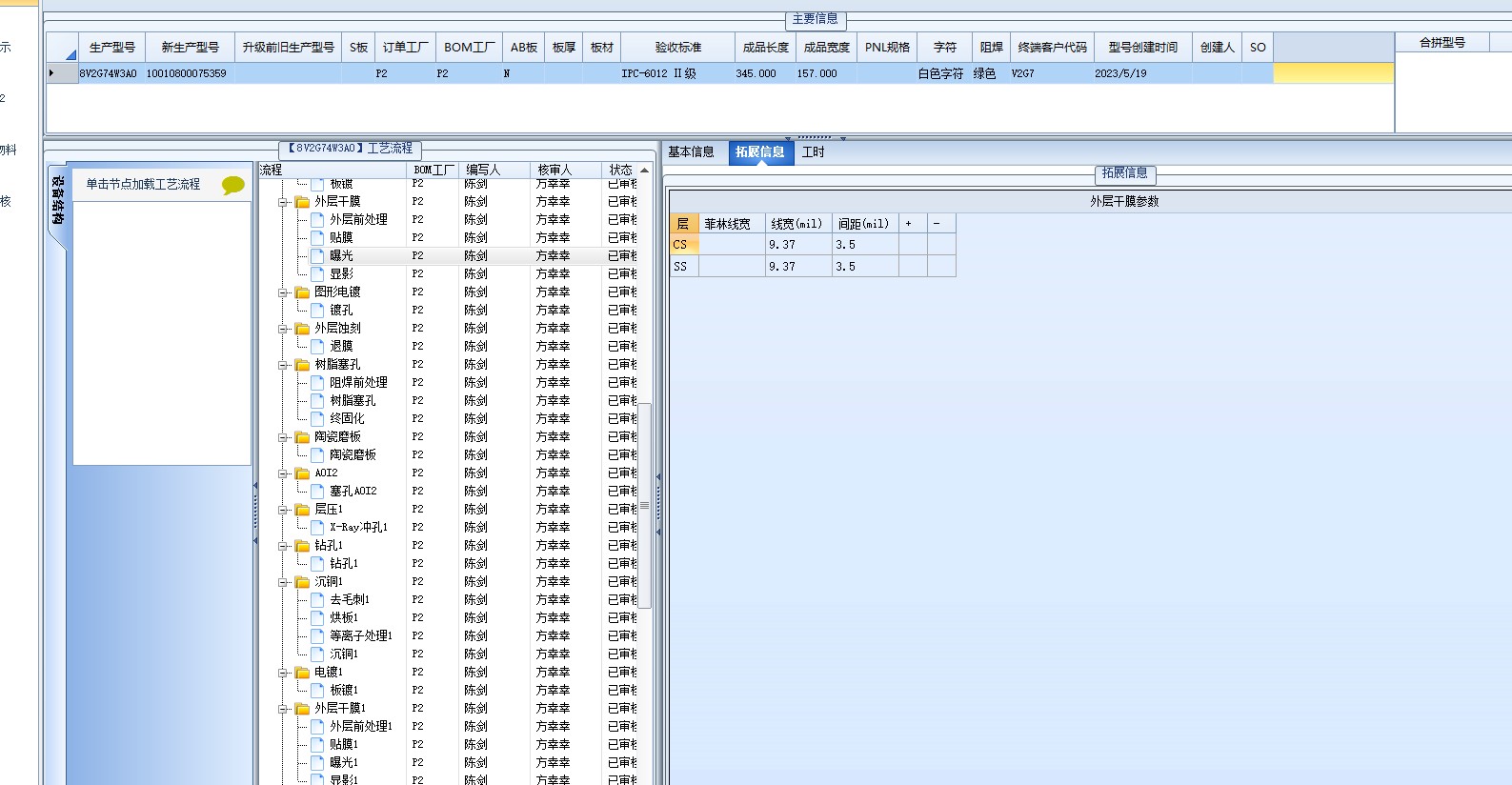Click document icon beside 外层前处理

[x=318, y=220]
